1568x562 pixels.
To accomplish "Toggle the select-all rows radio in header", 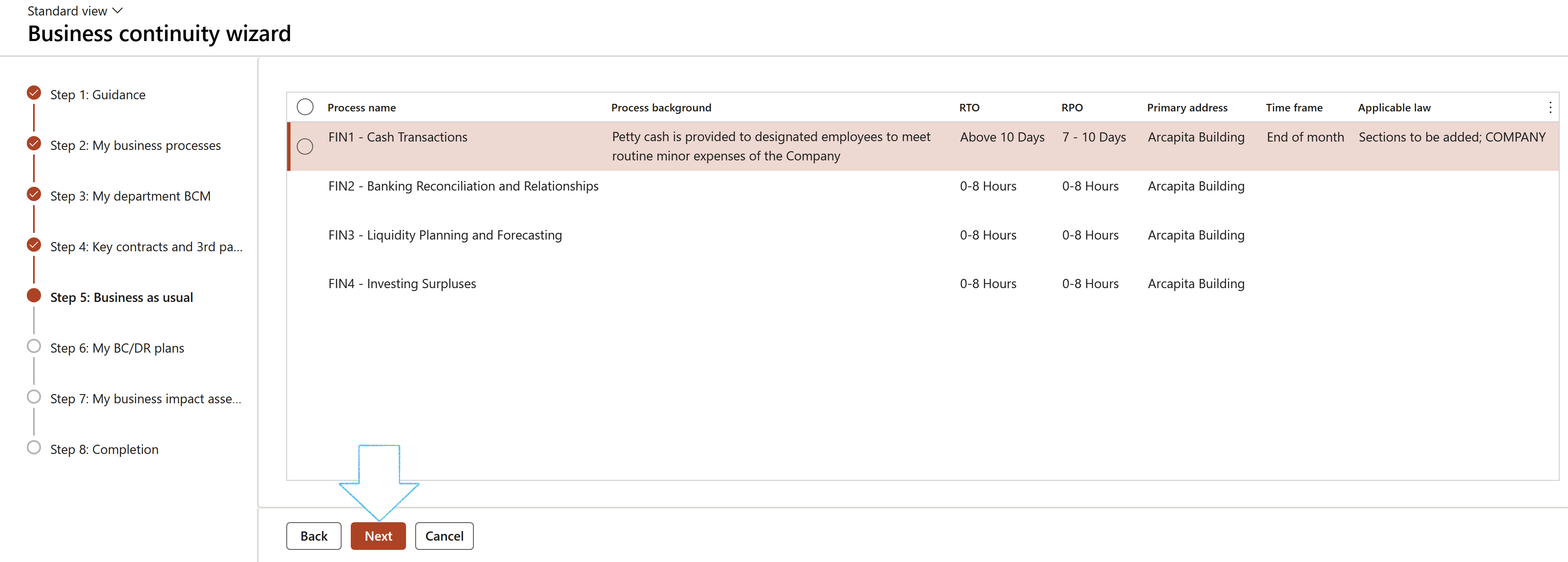I will (x=305, y=107).
